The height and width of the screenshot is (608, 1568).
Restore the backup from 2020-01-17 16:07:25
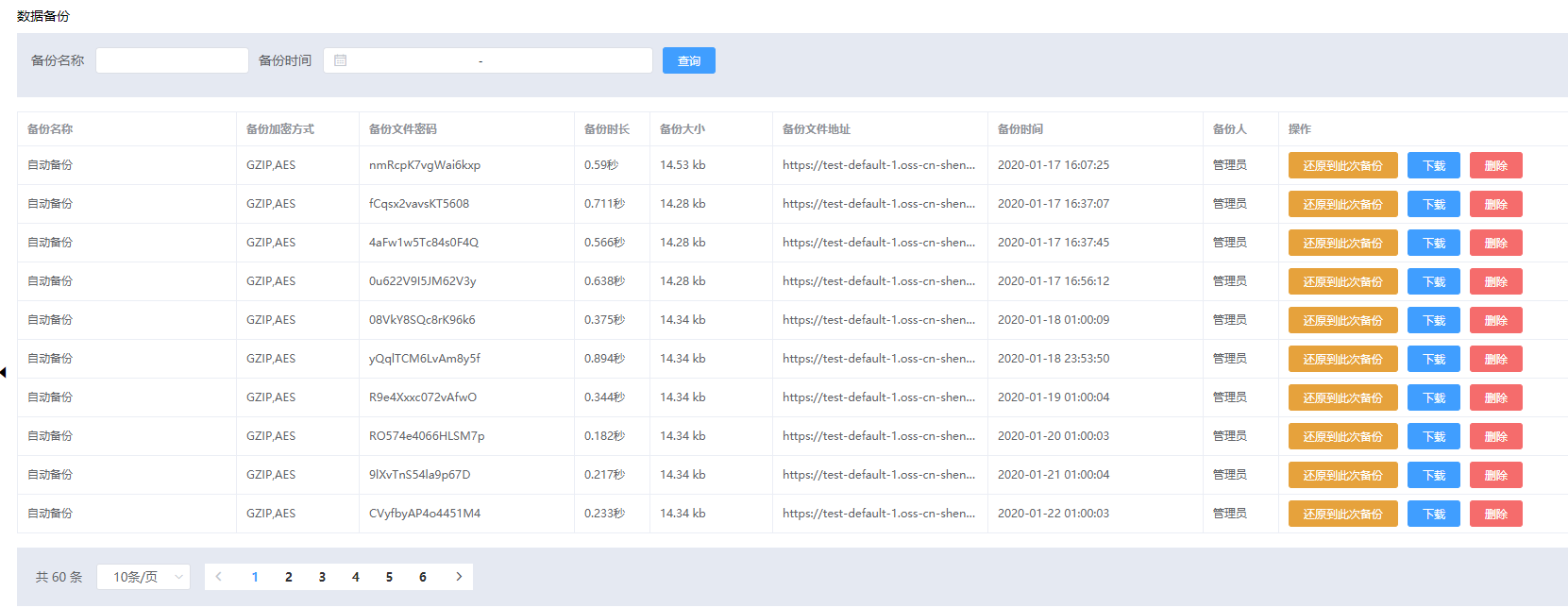(x=1342, y=165)
